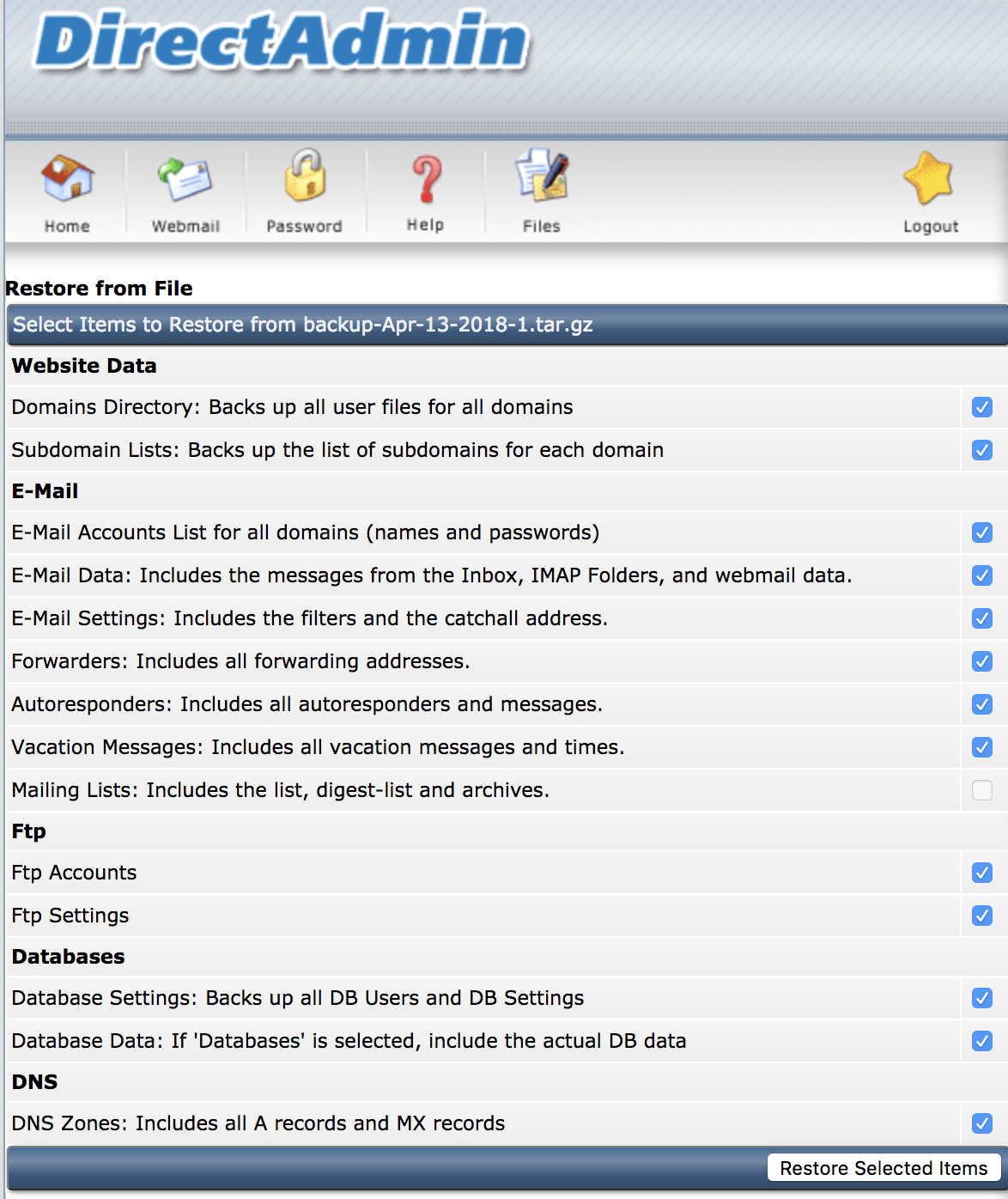The width and height of the screenshot is (1008, 1199).
Task: Open the Help question mark icon
Action: (x=426, y=180)
